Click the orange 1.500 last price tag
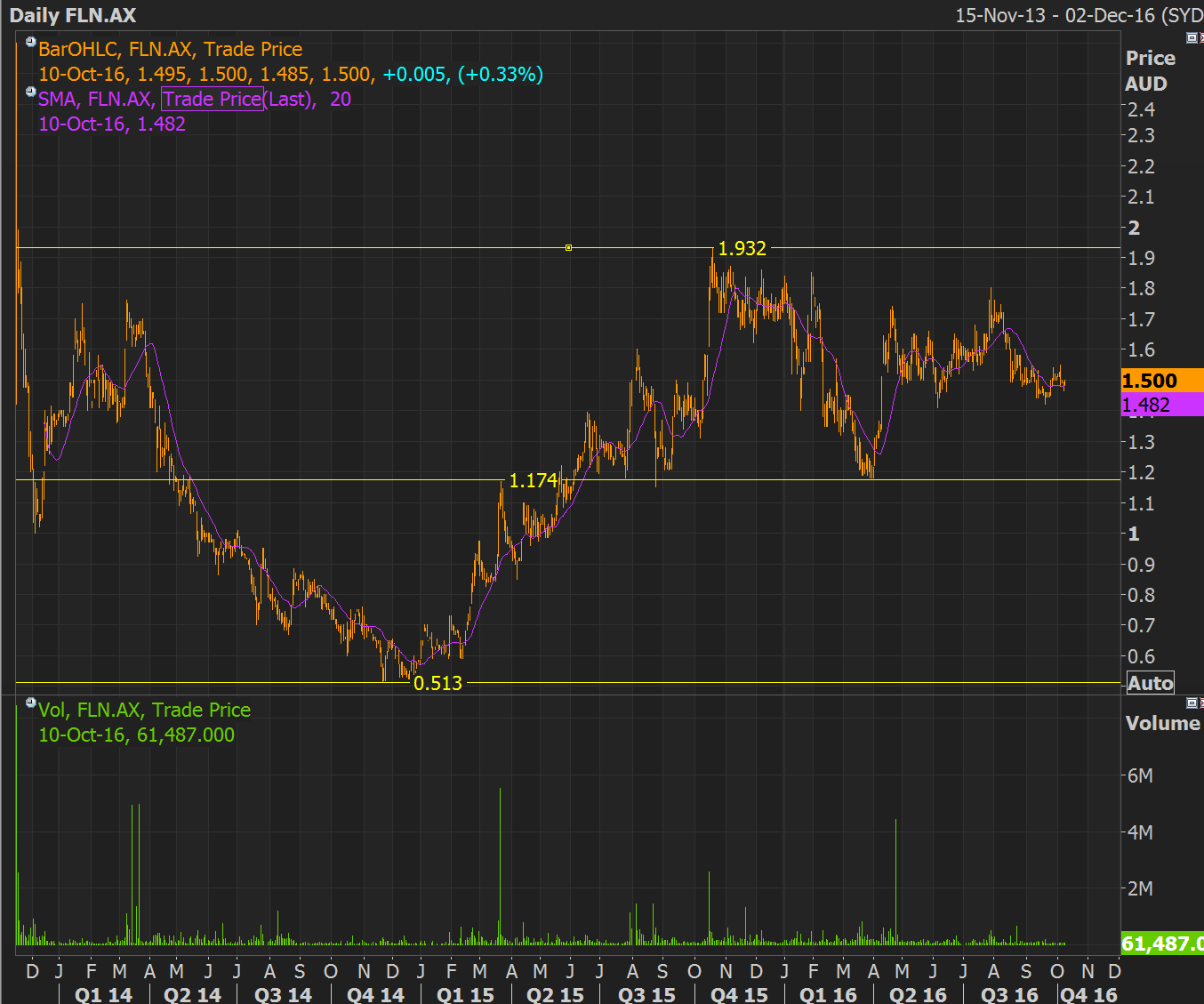Screen dimensions: 1204x1004 pyautogui.click(x=1162, y=381)
